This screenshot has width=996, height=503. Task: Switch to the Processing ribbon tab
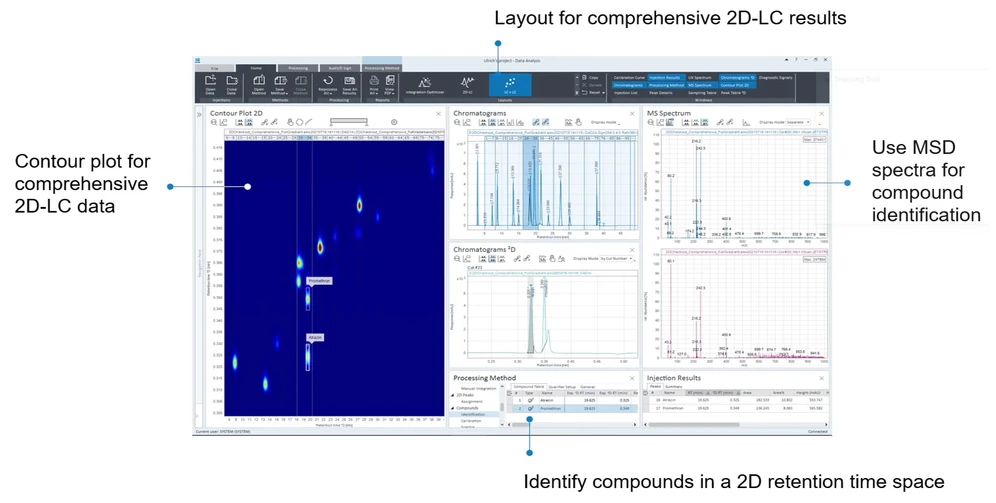[x=298, y=68]
